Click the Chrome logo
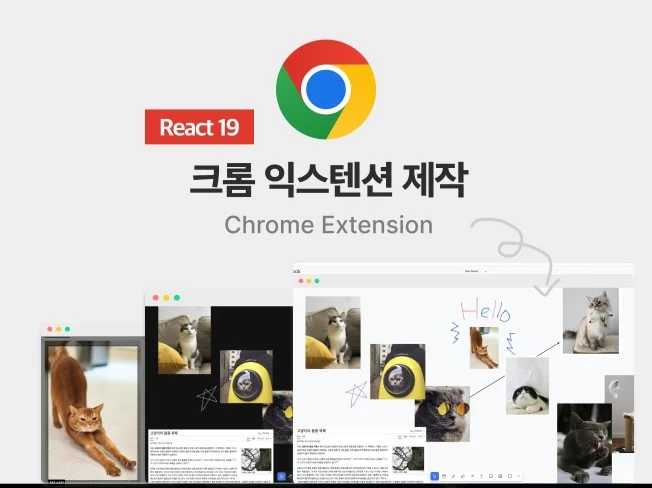Viewport: 652px width, 488px height. tap(326, 89)
